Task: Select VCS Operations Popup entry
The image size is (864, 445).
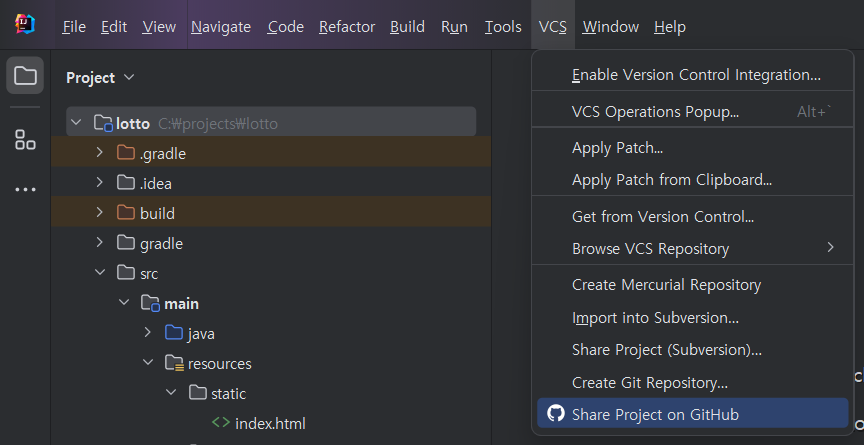Action: [x=693, y=112]
